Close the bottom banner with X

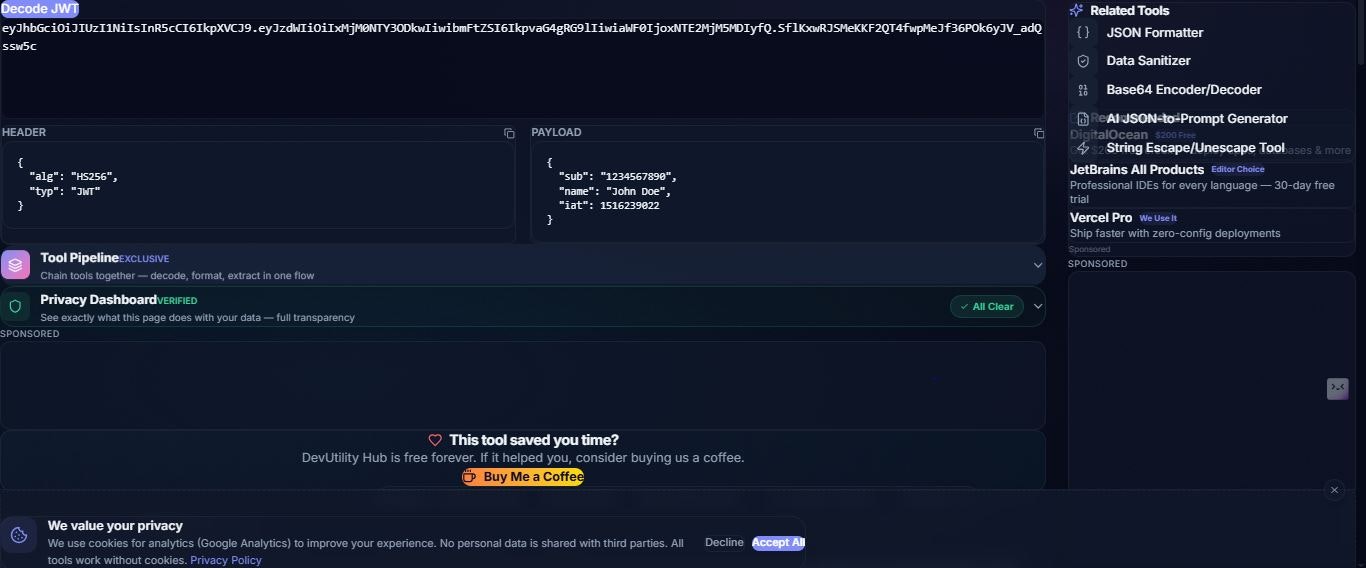(1334, 490)
